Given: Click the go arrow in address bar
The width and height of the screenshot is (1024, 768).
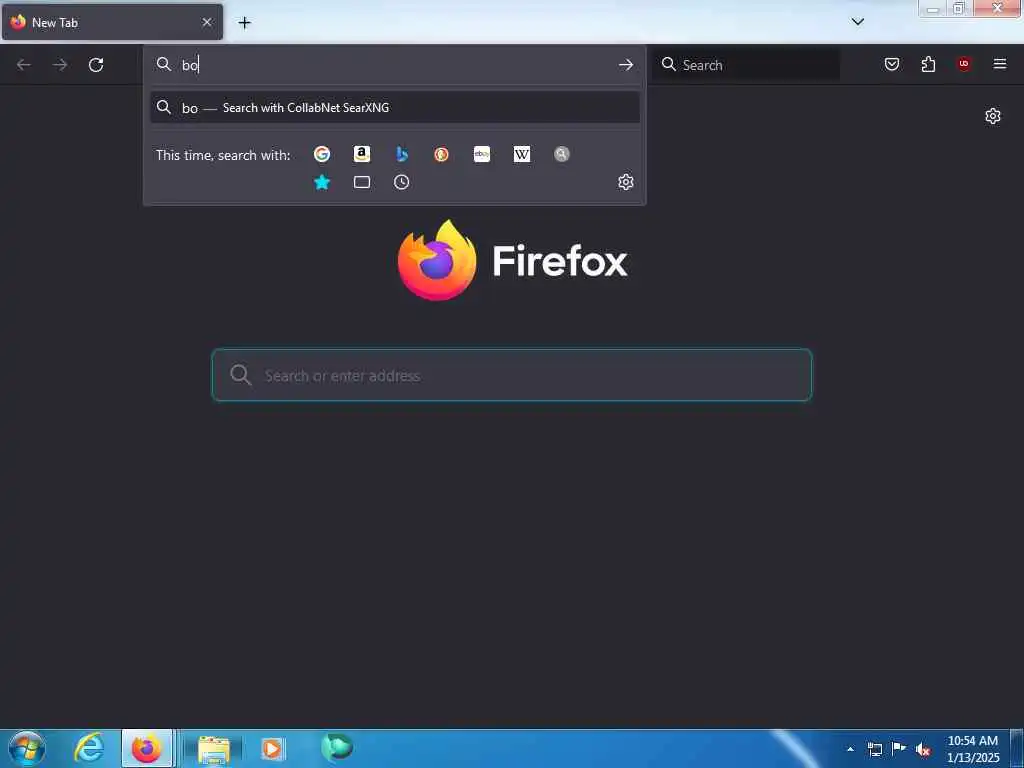Looking at the screenshot, I should 626,65.
